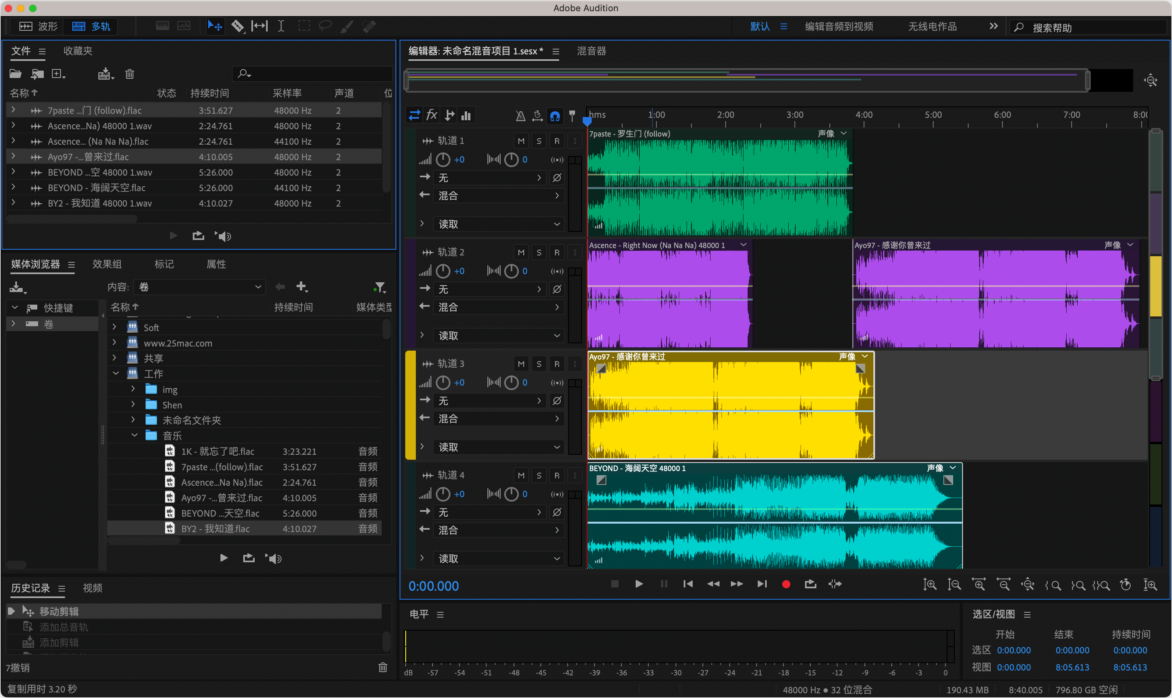
Task: Toggle polarity reverse on 轨道 3
Action: [x=557, y=401]
